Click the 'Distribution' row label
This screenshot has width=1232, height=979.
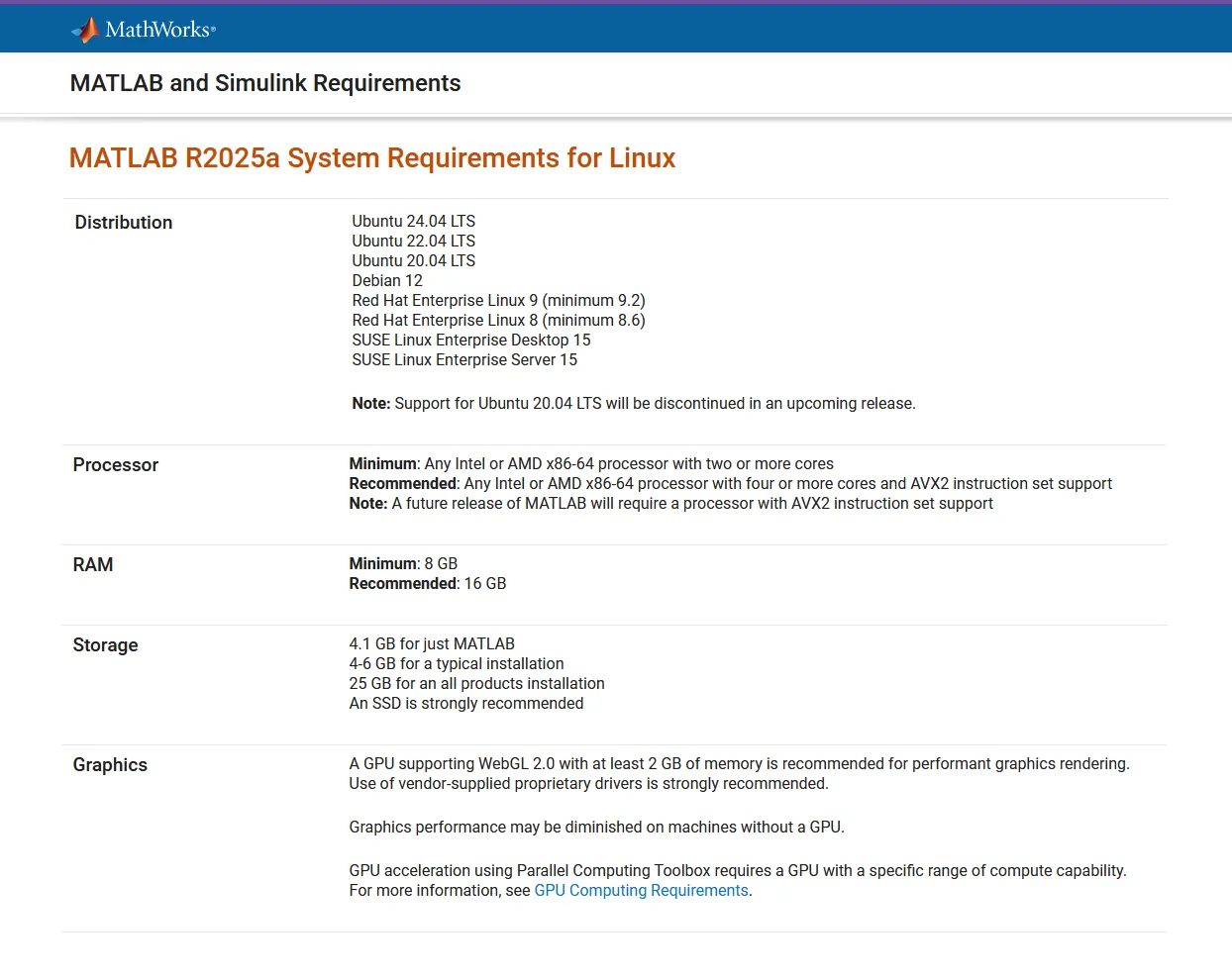pos(124,223)
